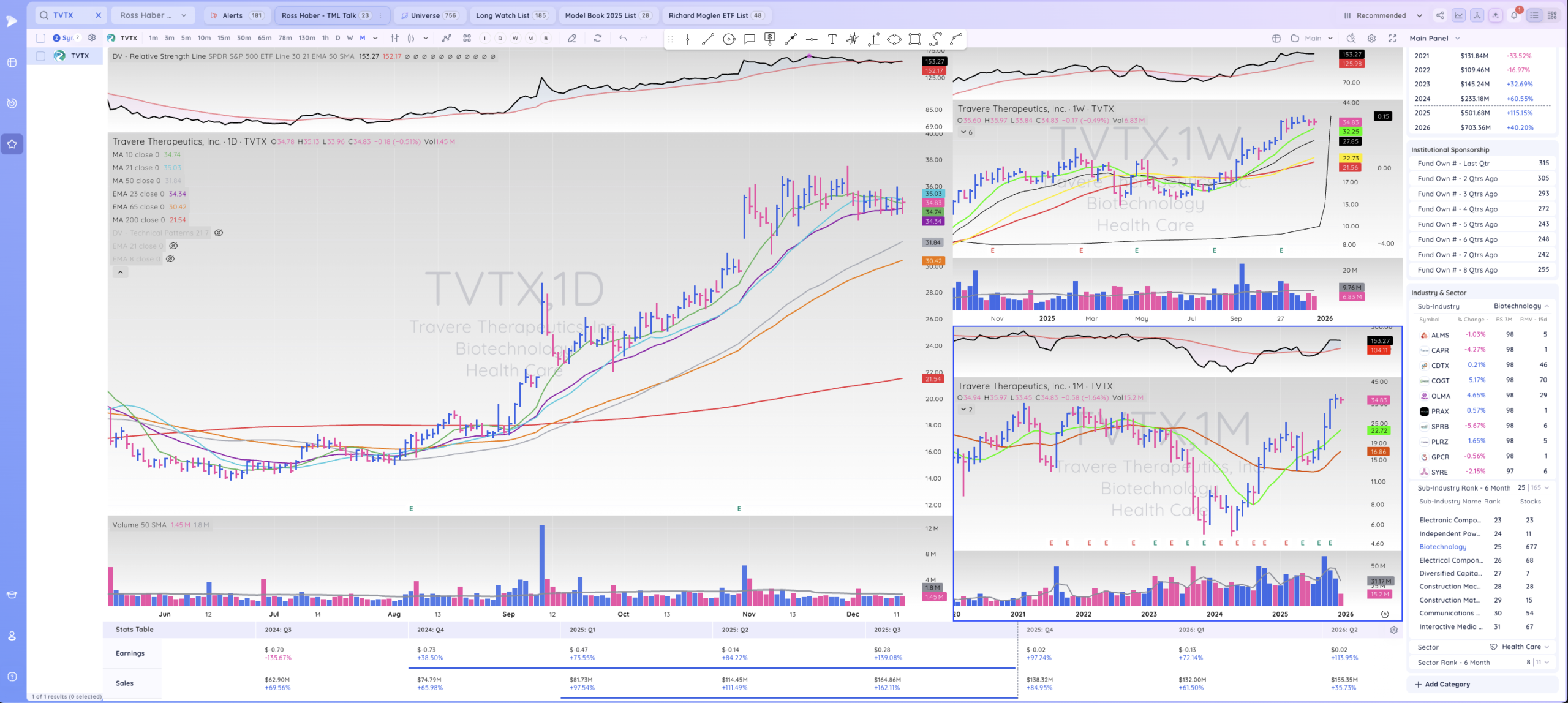Screen dimensions: 1568x703
Task: Click the Add Category button
Action: [1442, 684]
